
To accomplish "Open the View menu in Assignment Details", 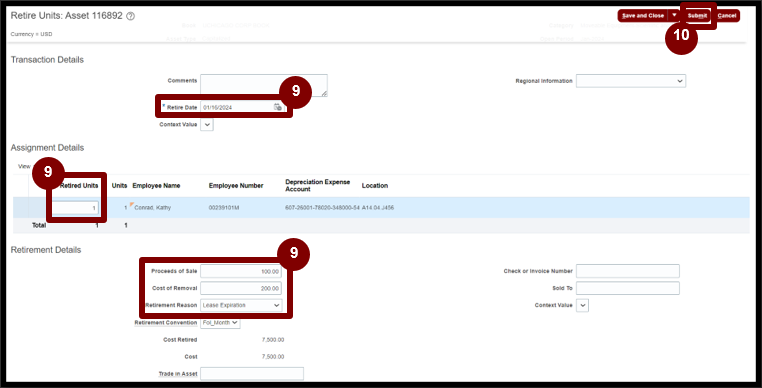I will pos(24,166).
